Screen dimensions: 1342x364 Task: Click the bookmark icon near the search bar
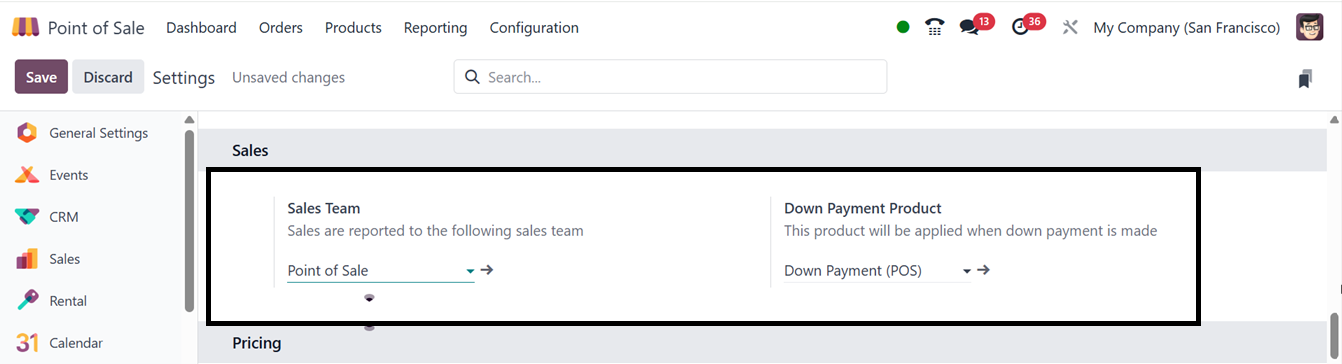click(x=1305, y=78)
